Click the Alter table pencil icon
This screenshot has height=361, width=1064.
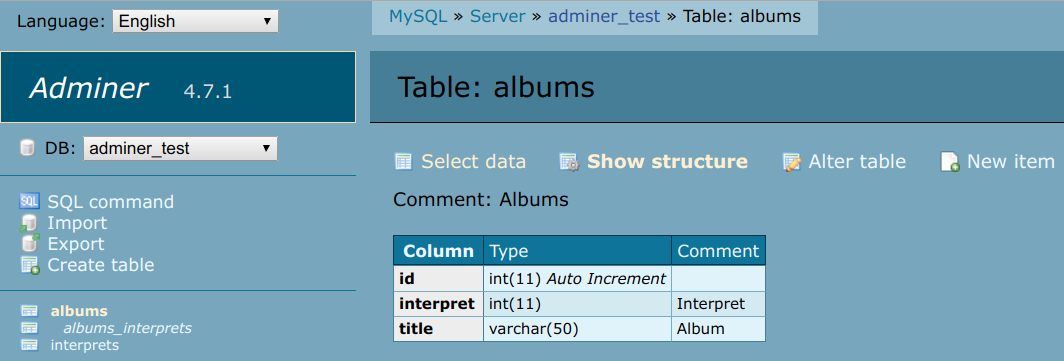point(791,162)
